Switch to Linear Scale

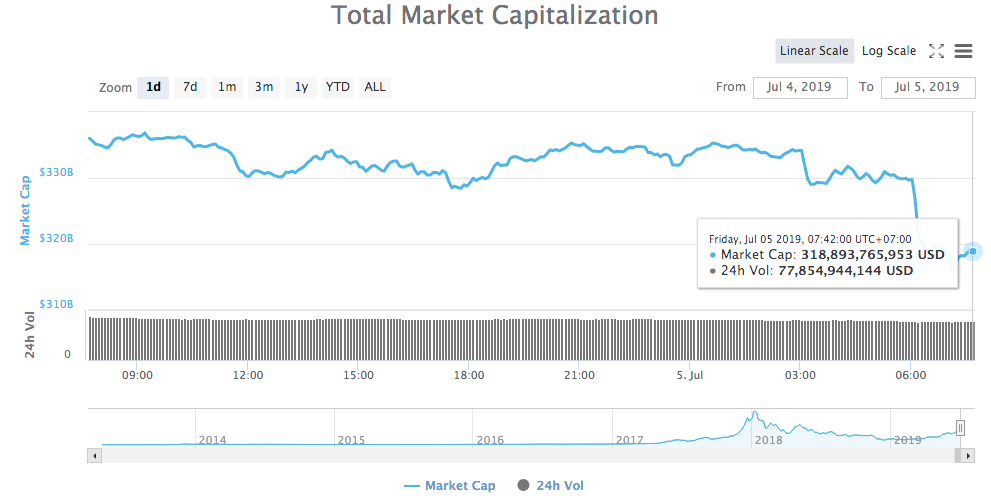click(814, 51)
